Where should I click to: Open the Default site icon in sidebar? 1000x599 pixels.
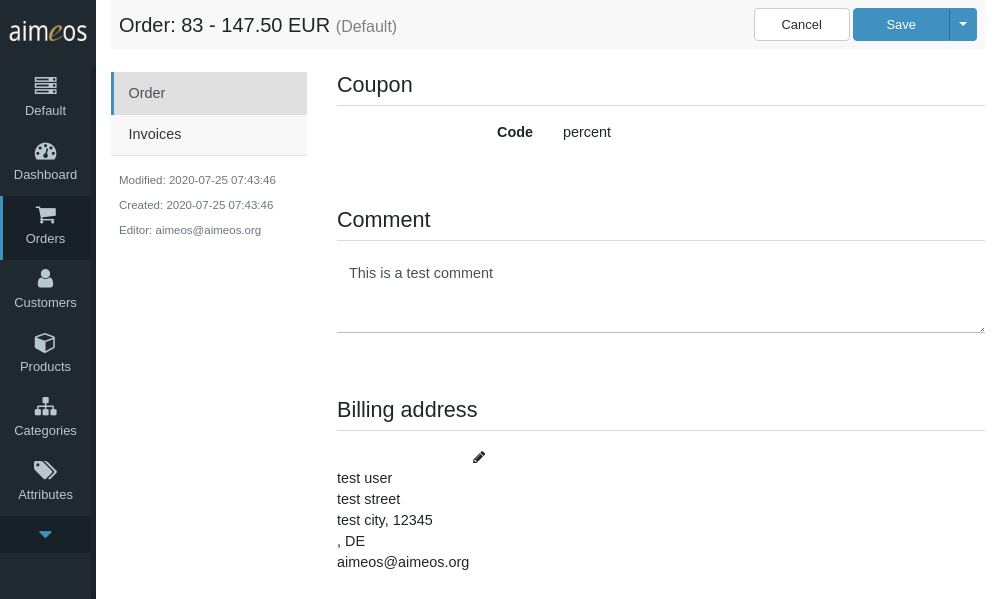pyautogui.click(x=45, y=85)
